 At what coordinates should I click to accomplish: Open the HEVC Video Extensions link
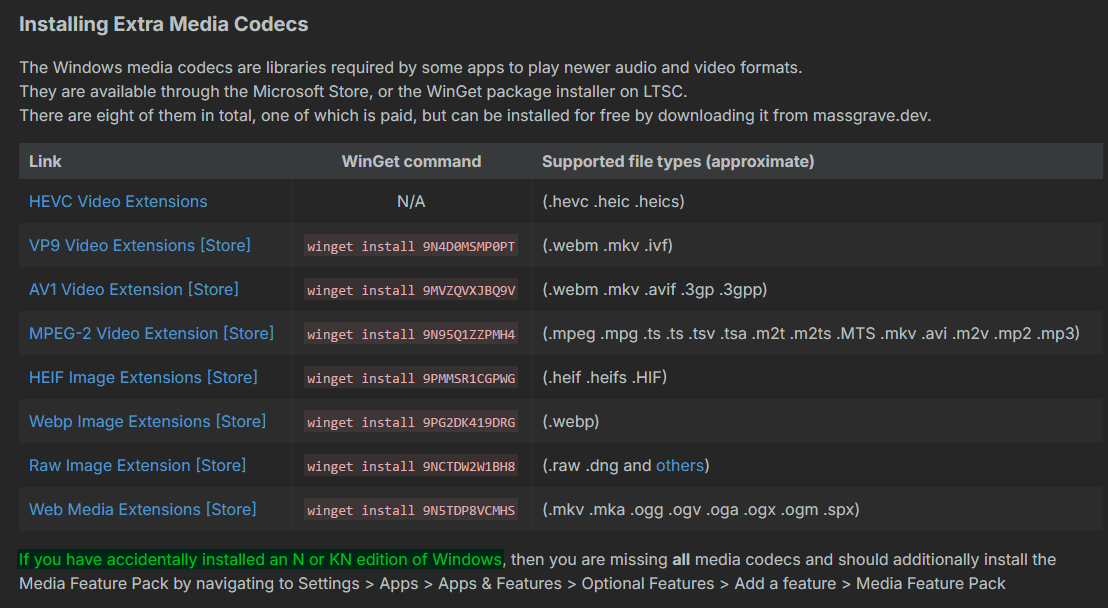pyautogui.click(x=118, y=201)
